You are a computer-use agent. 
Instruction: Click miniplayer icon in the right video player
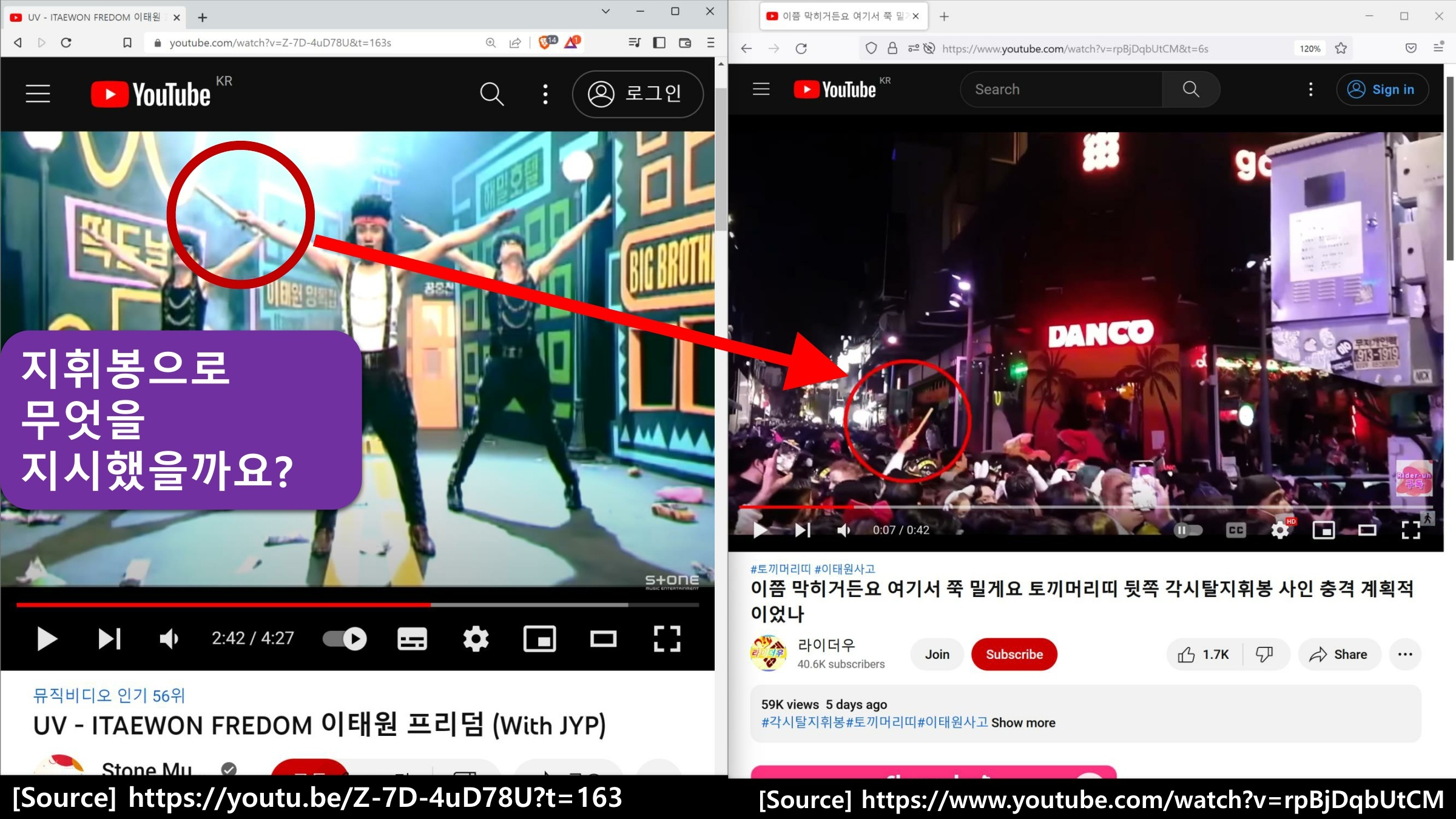(1323, 530)
